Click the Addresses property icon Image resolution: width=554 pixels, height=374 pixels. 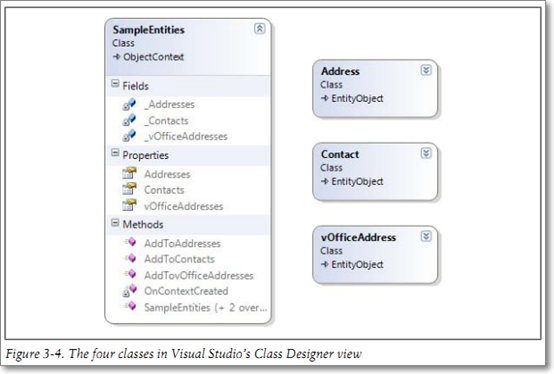pyautogui.click(x=129, y=173)
